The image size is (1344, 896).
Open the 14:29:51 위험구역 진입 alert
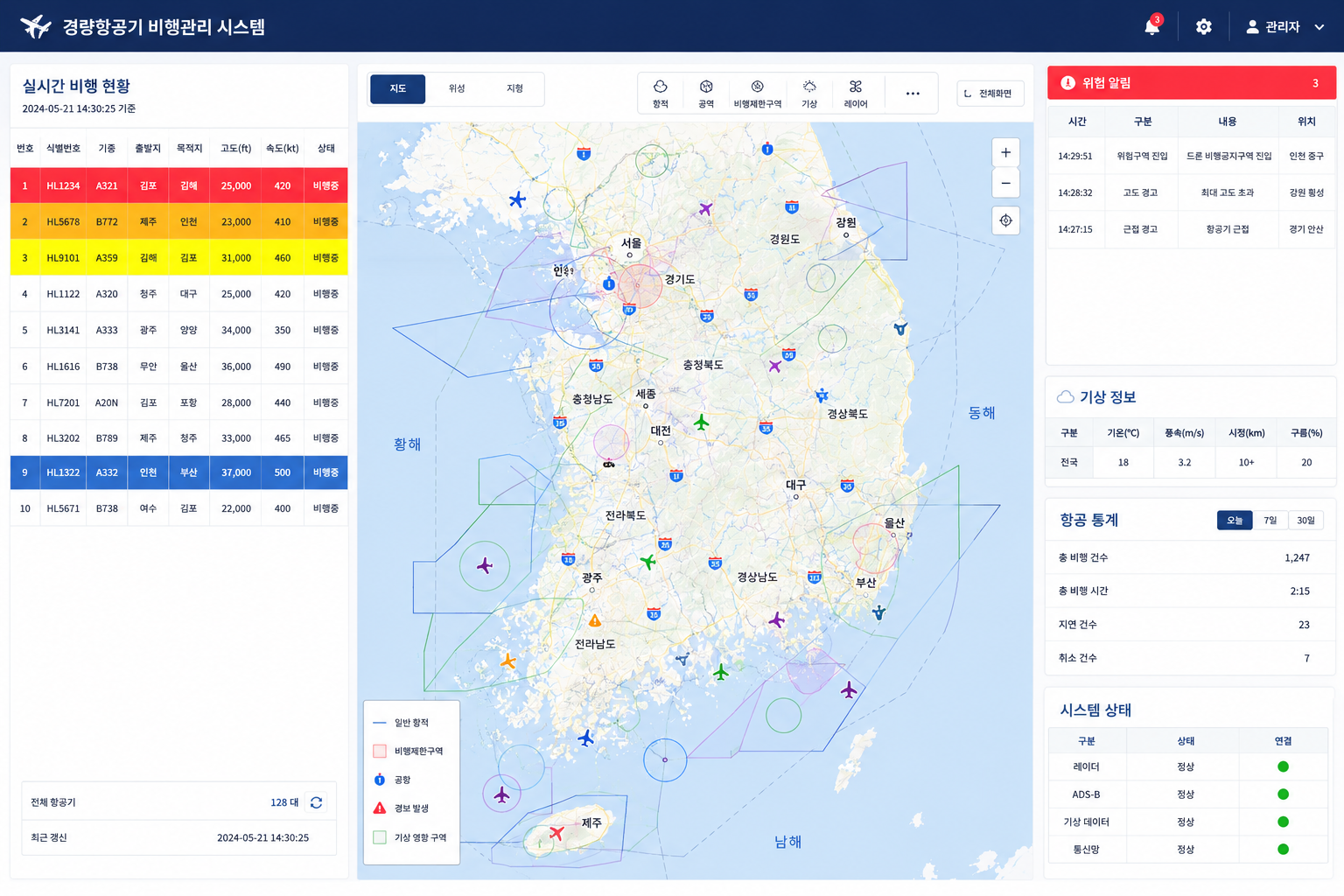point(1192,156)
